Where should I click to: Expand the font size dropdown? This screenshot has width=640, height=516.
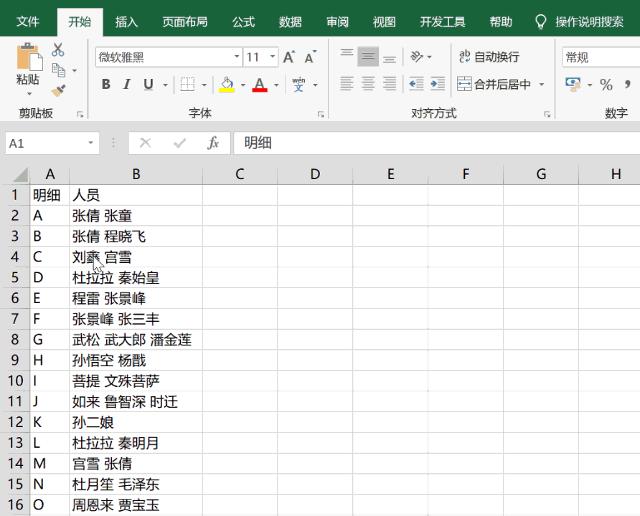(x=272, y=58)
